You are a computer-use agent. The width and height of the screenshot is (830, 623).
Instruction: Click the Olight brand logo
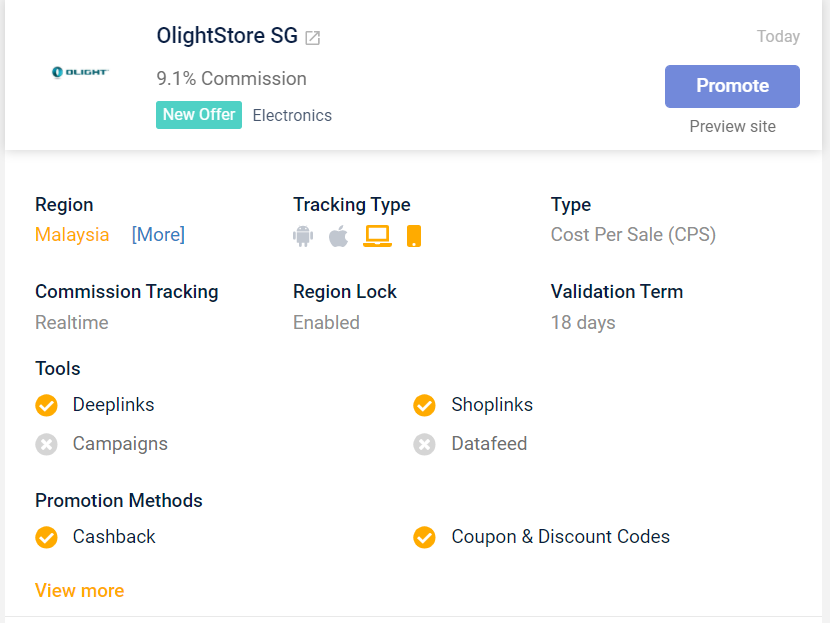coord(80,72)
